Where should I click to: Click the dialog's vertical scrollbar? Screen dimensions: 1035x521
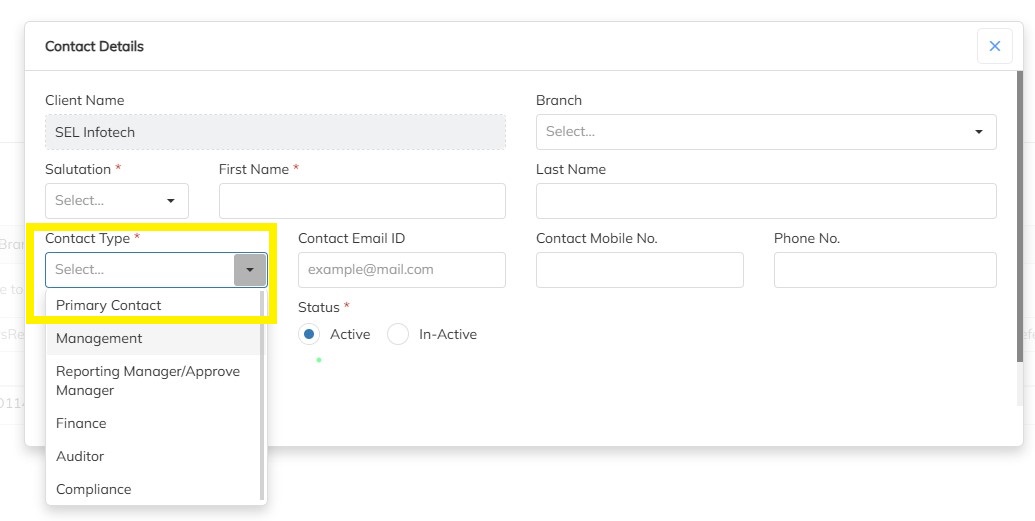pos(1019,215)
